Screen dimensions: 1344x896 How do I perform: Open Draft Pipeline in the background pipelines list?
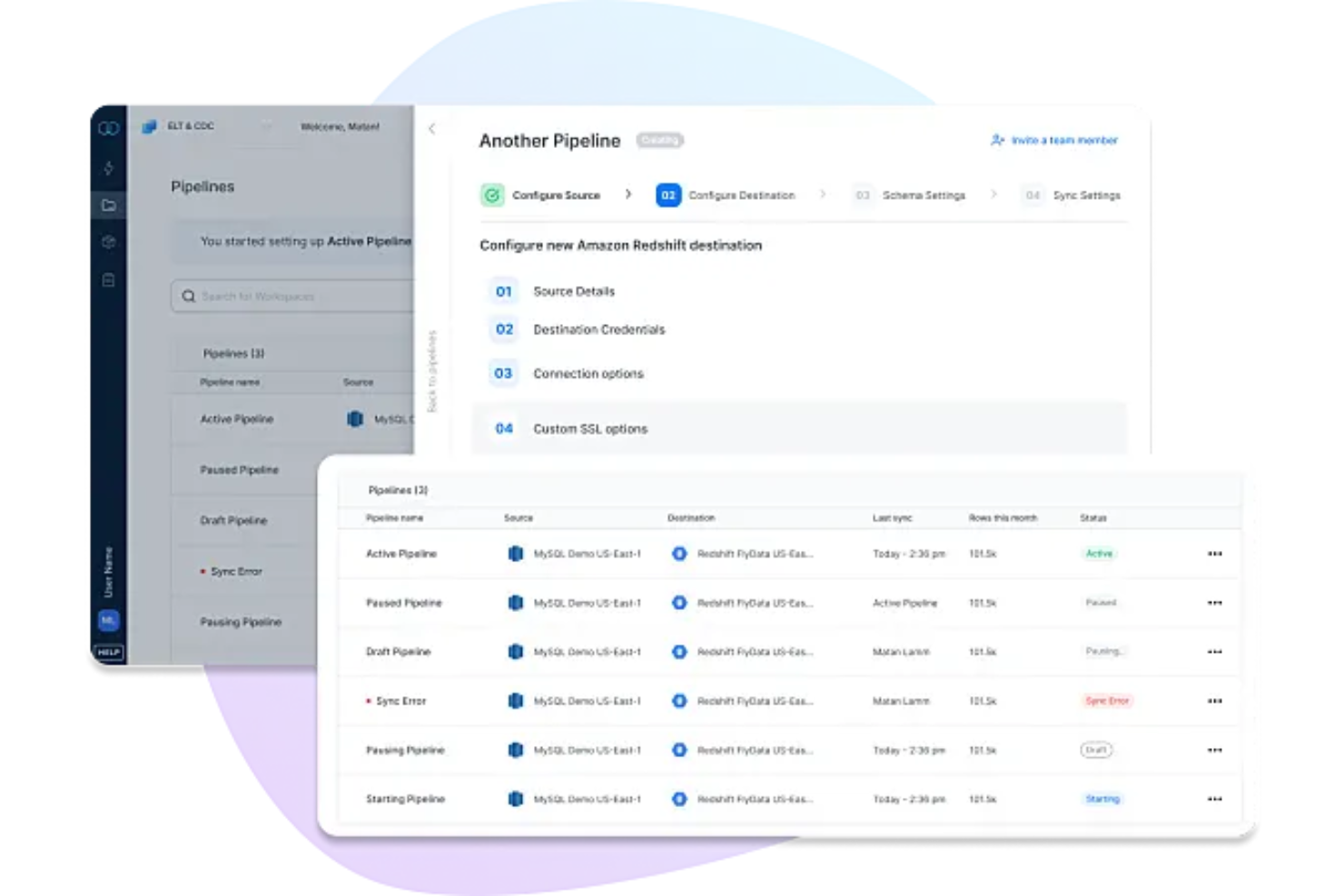(x=233, y=521)
